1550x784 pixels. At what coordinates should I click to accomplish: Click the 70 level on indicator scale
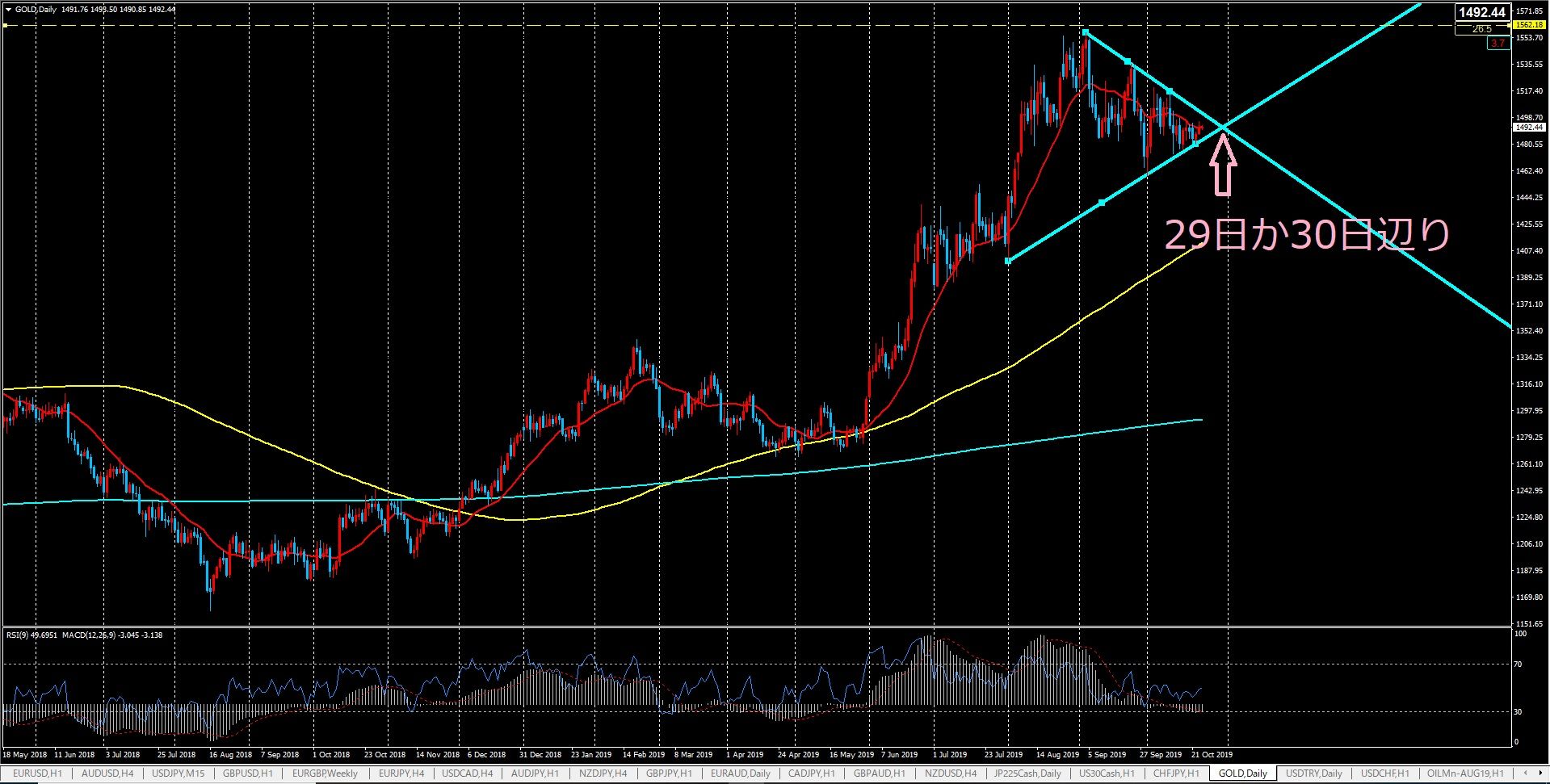(1518, 665)
